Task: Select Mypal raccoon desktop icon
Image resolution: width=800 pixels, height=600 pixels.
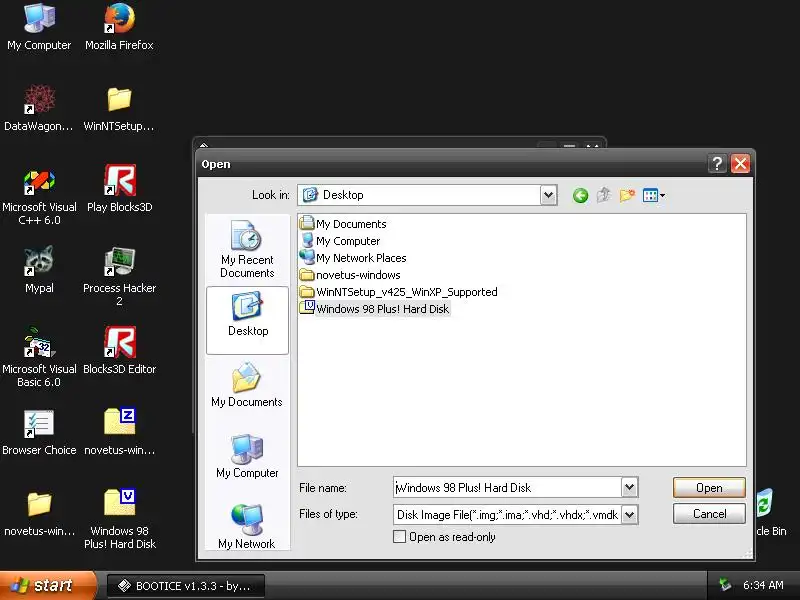Action: pos(39,269)
